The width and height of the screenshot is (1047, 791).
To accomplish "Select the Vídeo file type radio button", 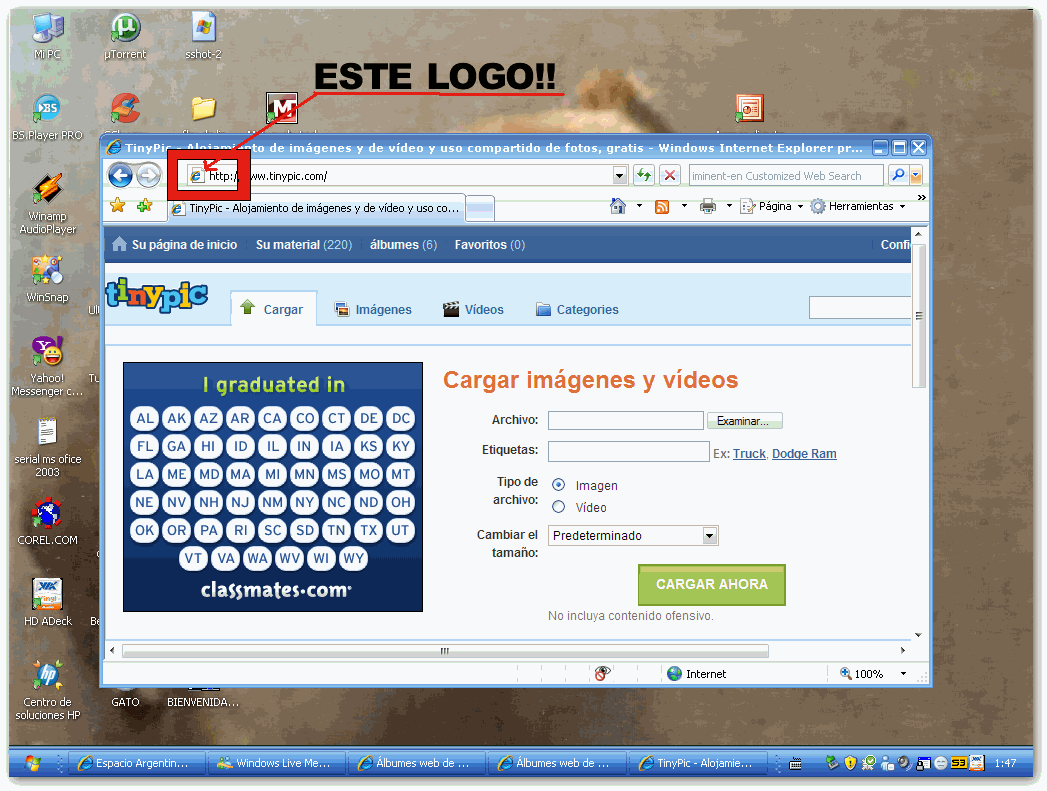I will pos(558,507).
